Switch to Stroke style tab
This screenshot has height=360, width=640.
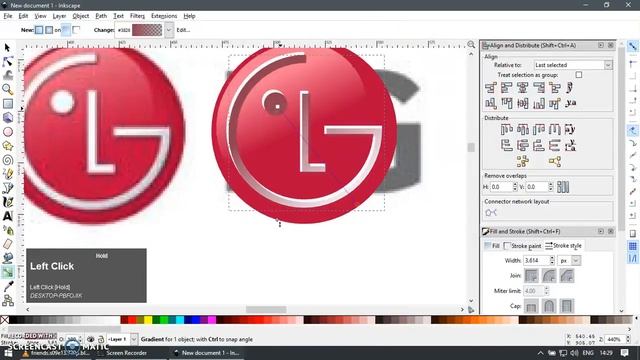click(x=563, y=246)
